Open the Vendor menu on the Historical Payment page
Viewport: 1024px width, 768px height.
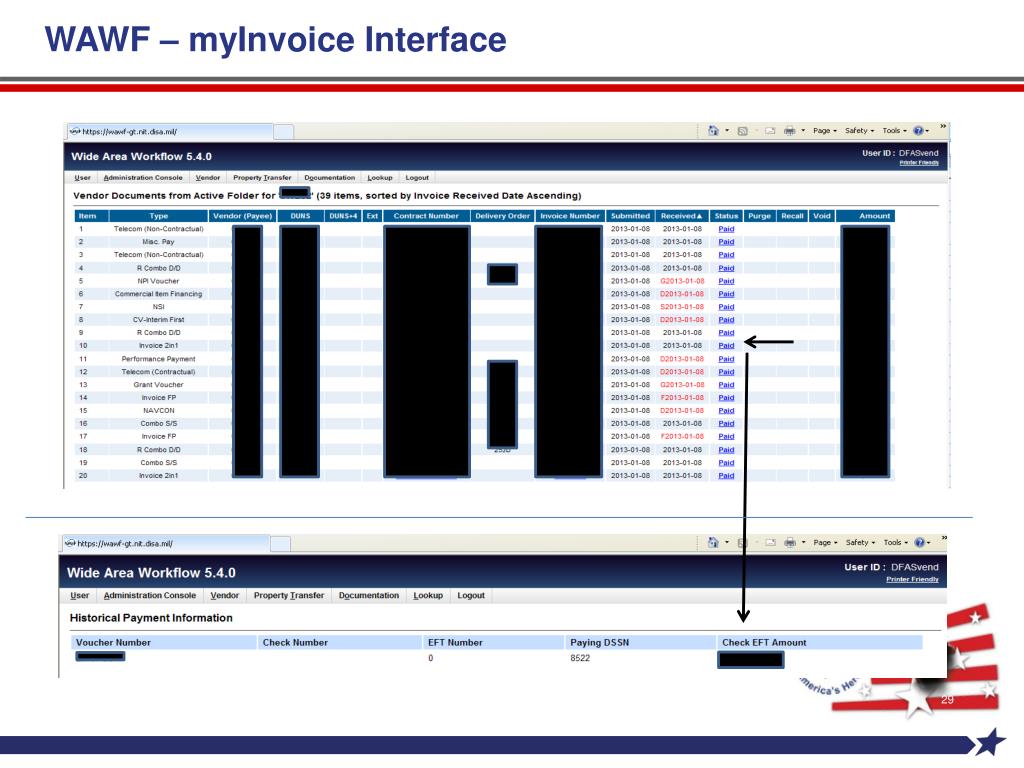click(x=225, y=596)
